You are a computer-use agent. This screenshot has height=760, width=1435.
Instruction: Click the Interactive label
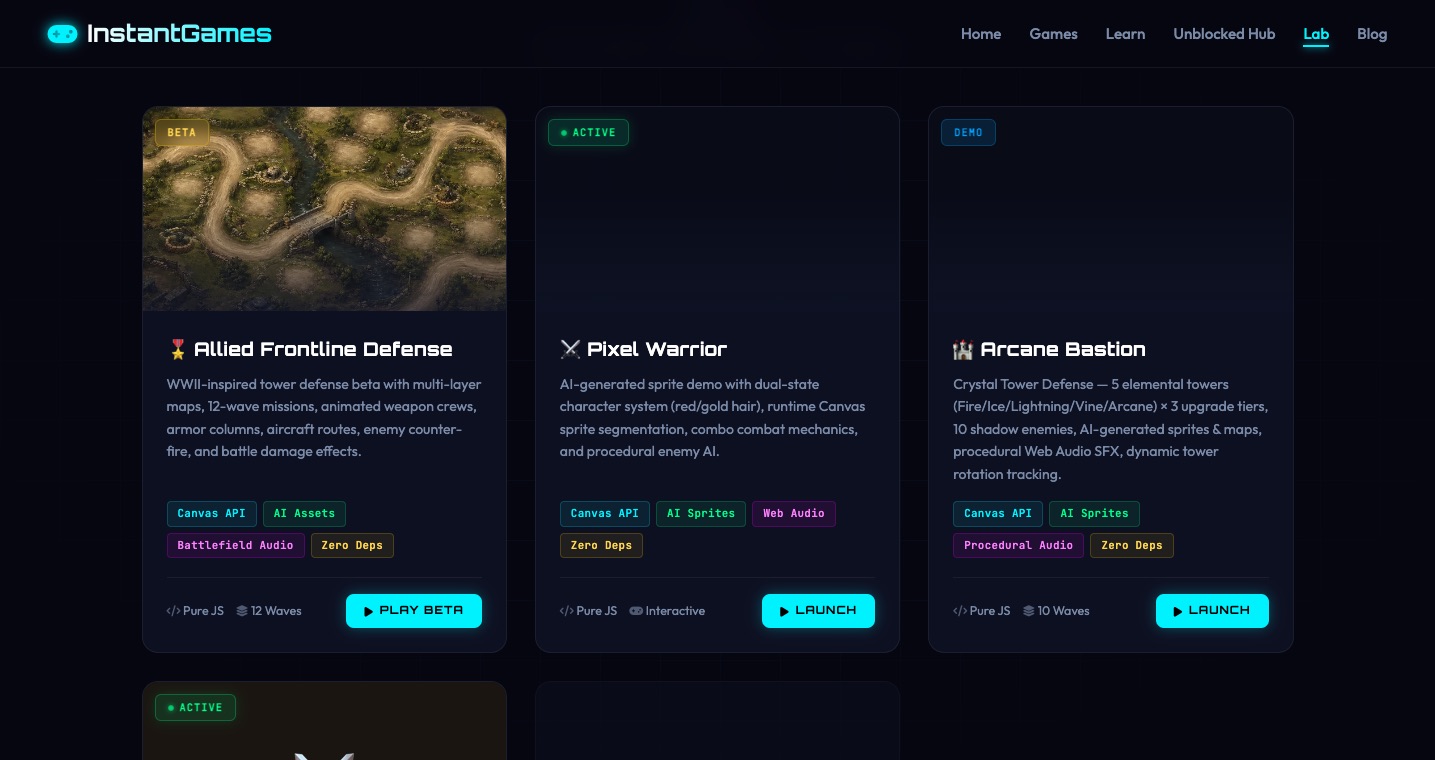675,611
